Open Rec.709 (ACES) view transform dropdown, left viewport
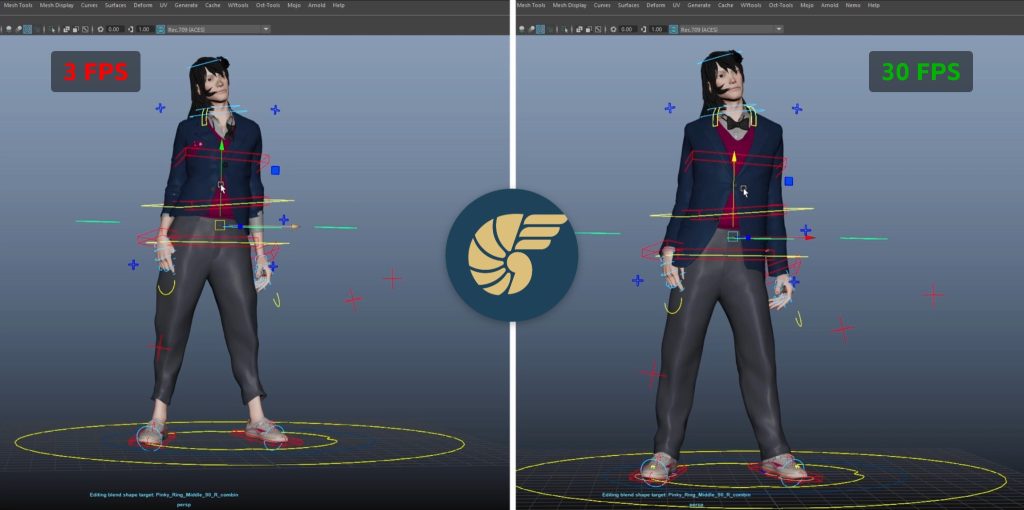 218,29
